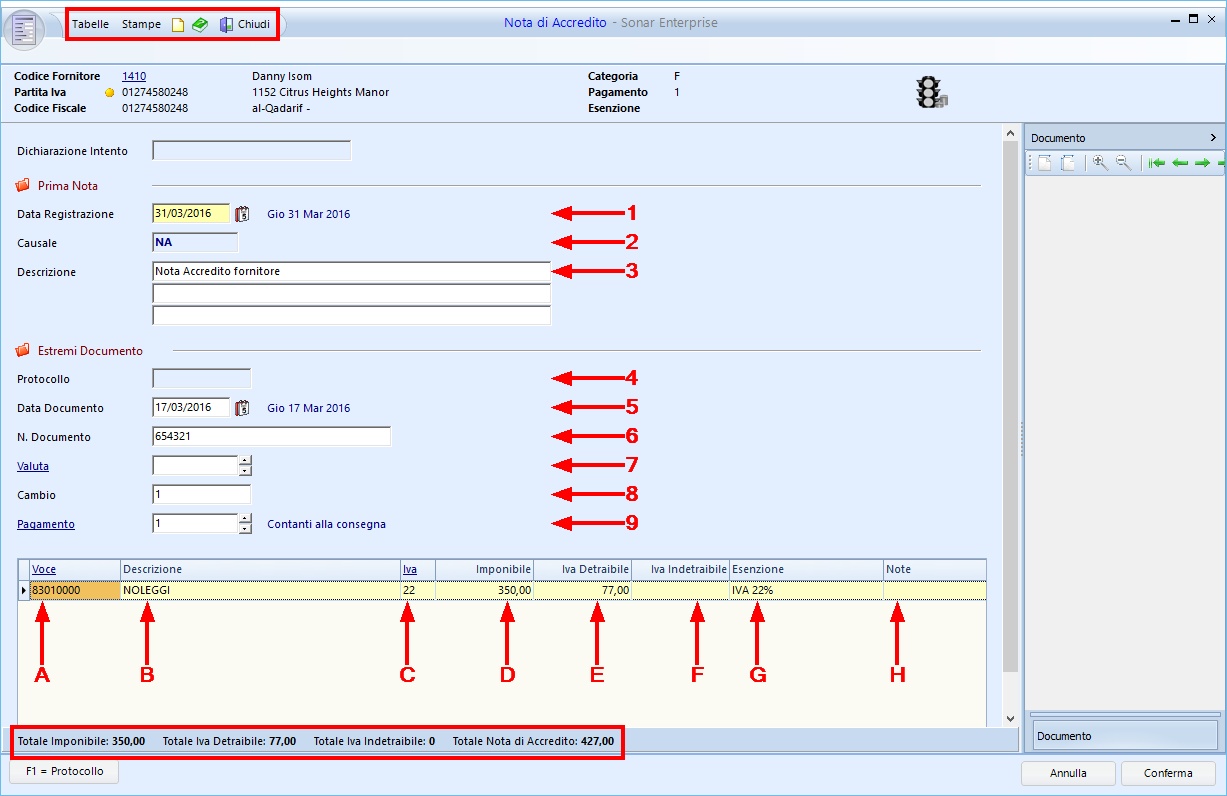Open calendar picker for Data Registrazione

point(242,214)
